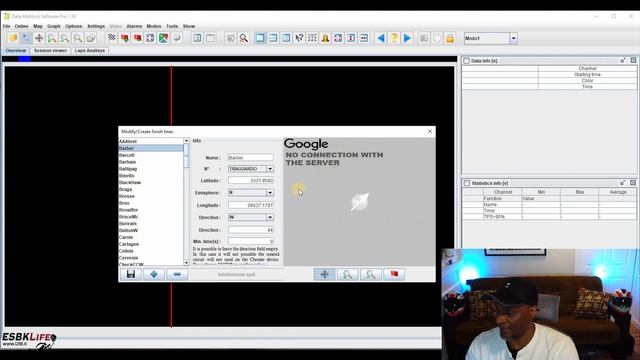The image size is (640, 360).
Task: Choose the pan cross tool in main toolbar
Action: click(39, 38)
